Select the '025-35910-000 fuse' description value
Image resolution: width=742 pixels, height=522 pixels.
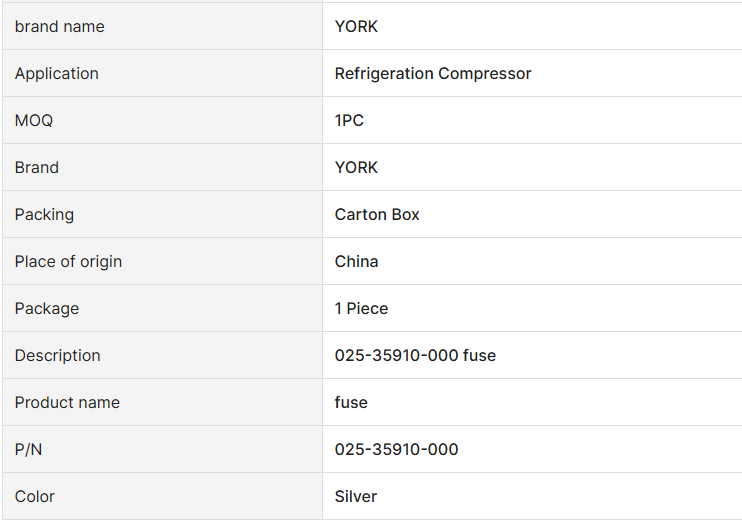(415, 356)
